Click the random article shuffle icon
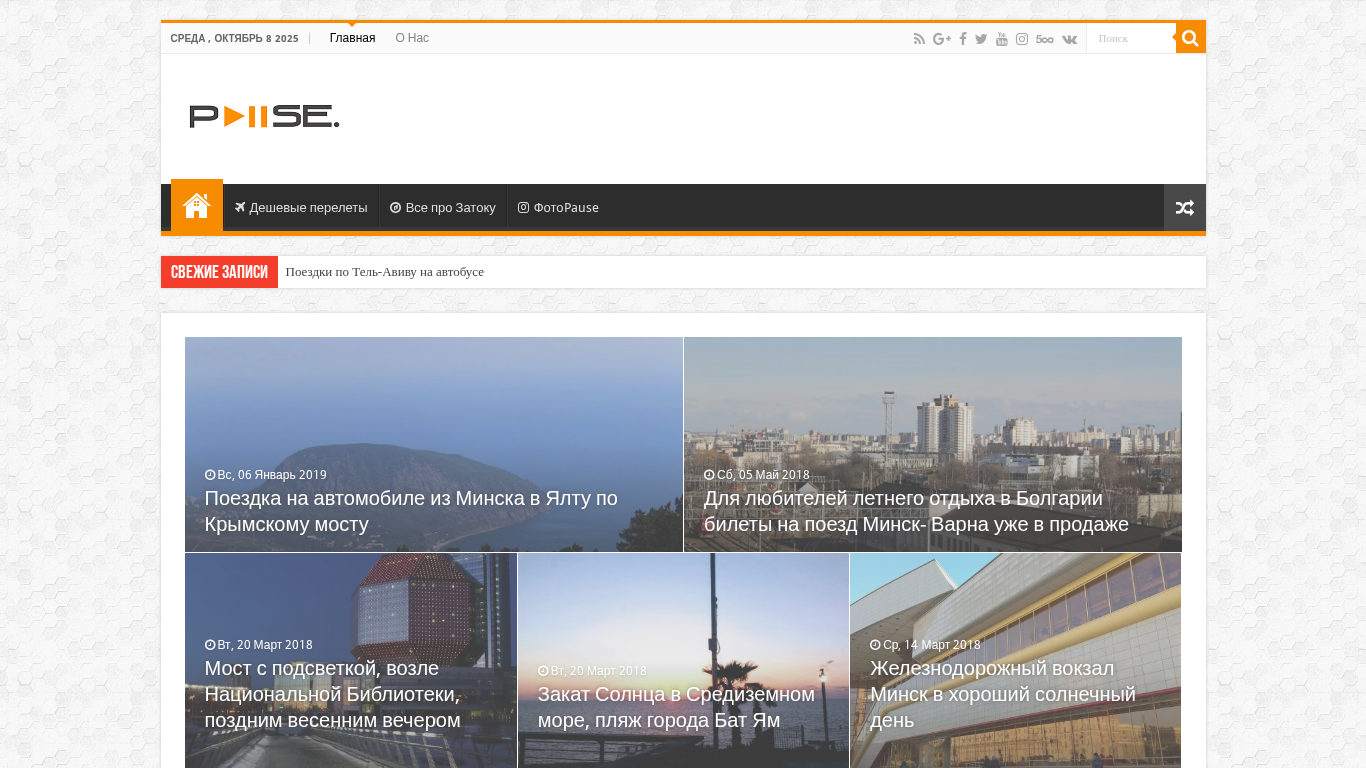Screen dimensions: 1366x768 pyautogui.click(x=1184, y=208)
